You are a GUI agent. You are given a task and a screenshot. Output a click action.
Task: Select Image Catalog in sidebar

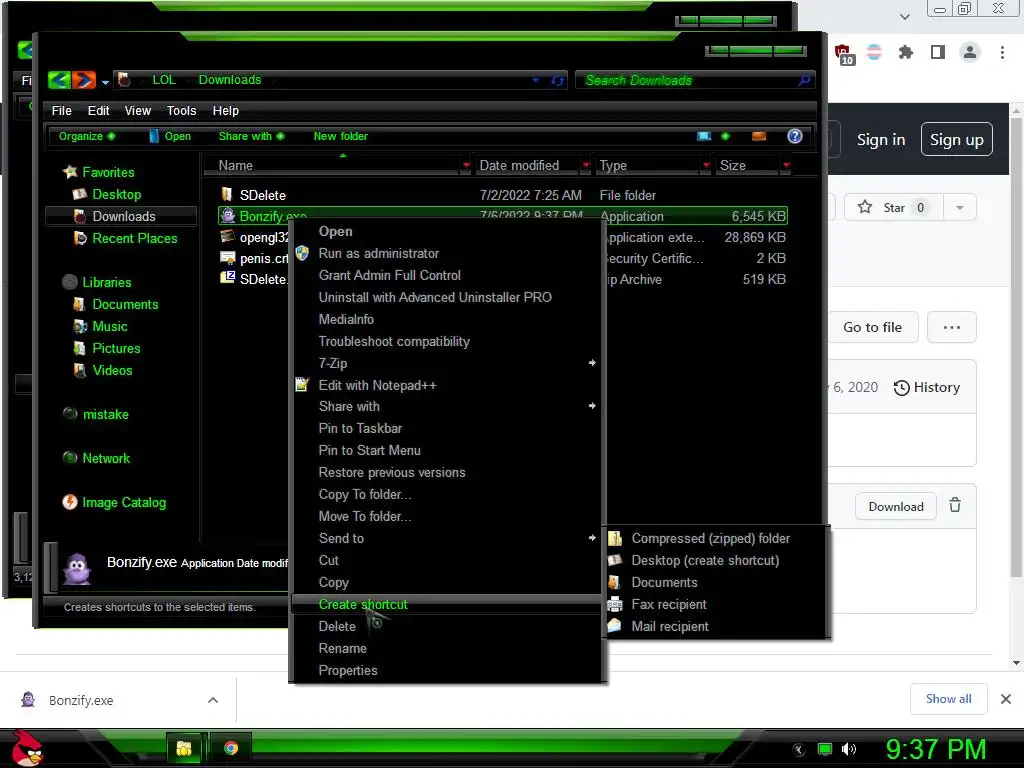click(123, 502)
